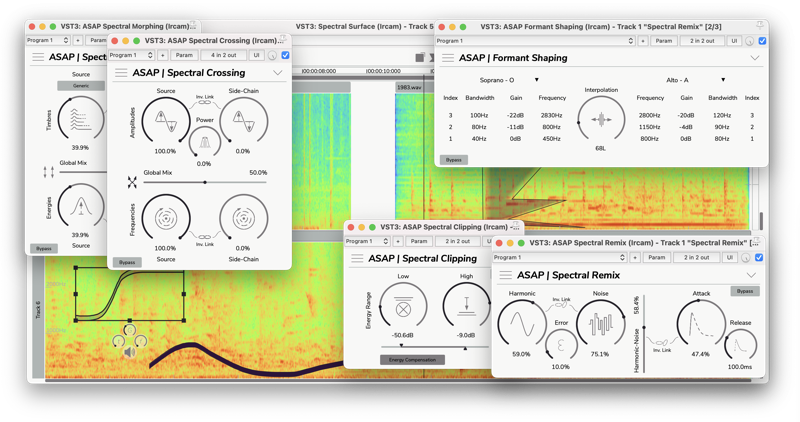
Task: Open the Soprano - O formant dropdown
Action: click(x=536, y=80)
